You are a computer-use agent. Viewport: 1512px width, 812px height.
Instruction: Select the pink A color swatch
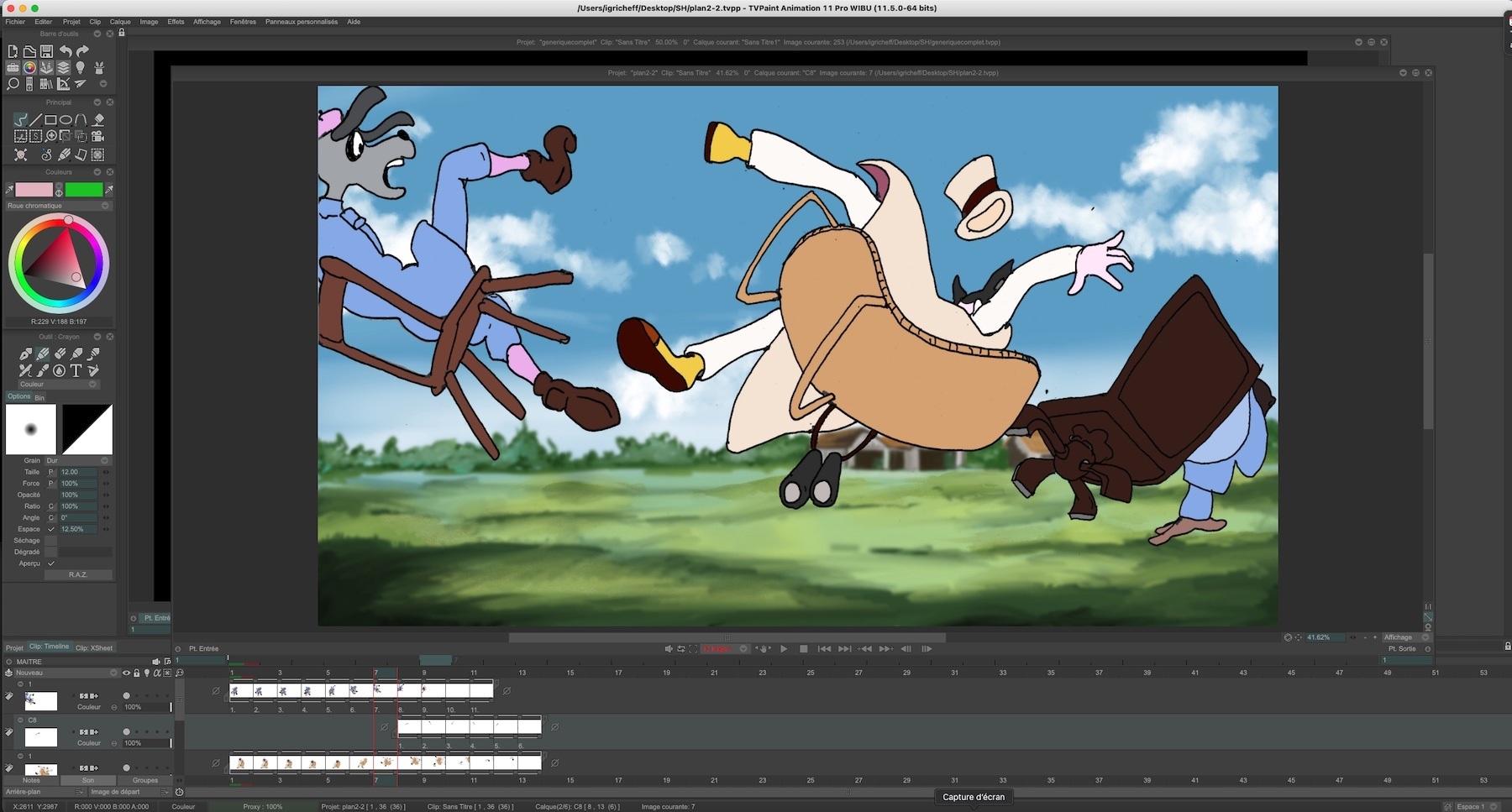pos(34,190)
